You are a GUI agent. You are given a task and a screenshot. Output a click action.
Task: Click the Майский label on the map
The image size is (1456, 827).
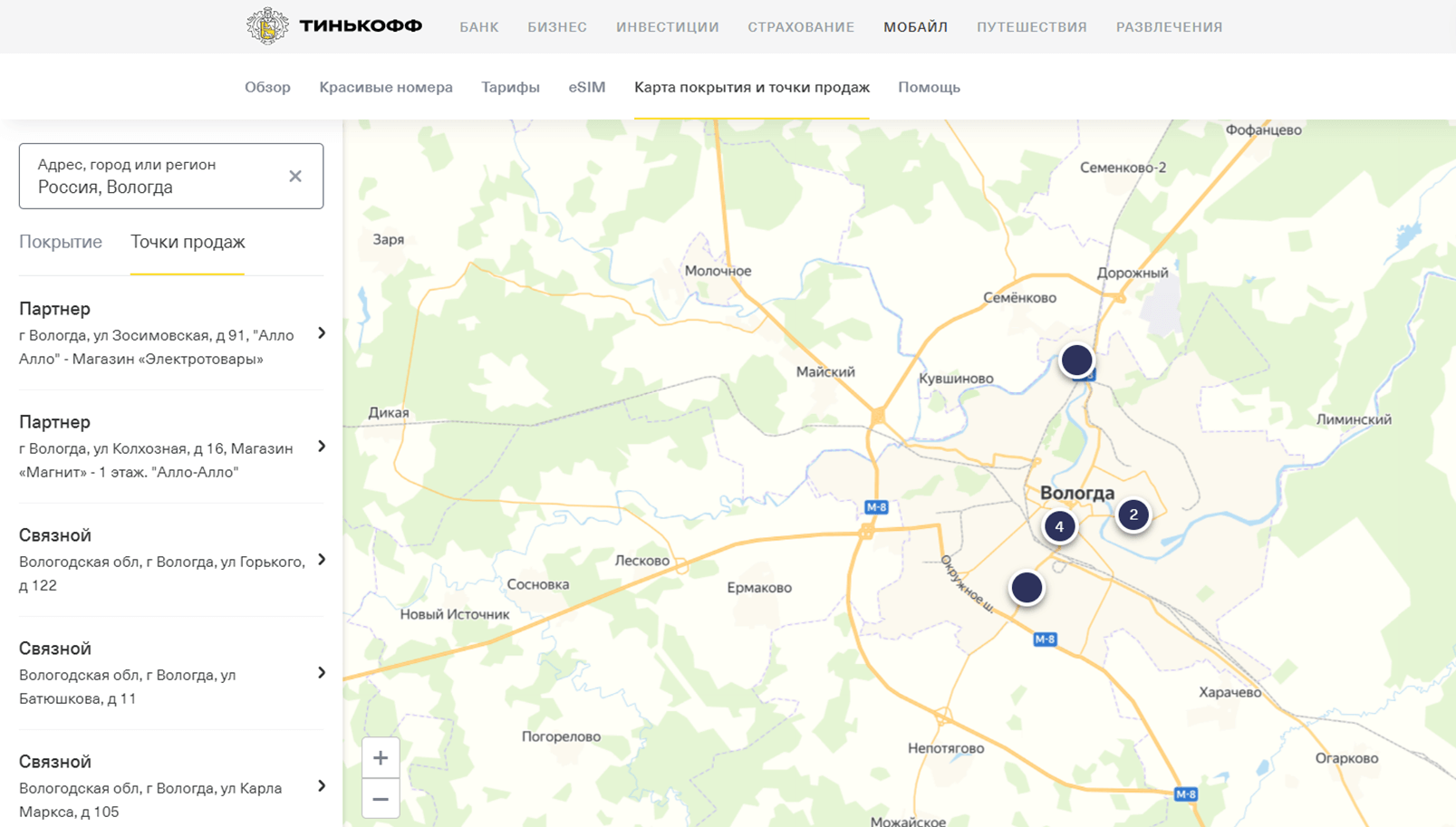coord(825,371)
